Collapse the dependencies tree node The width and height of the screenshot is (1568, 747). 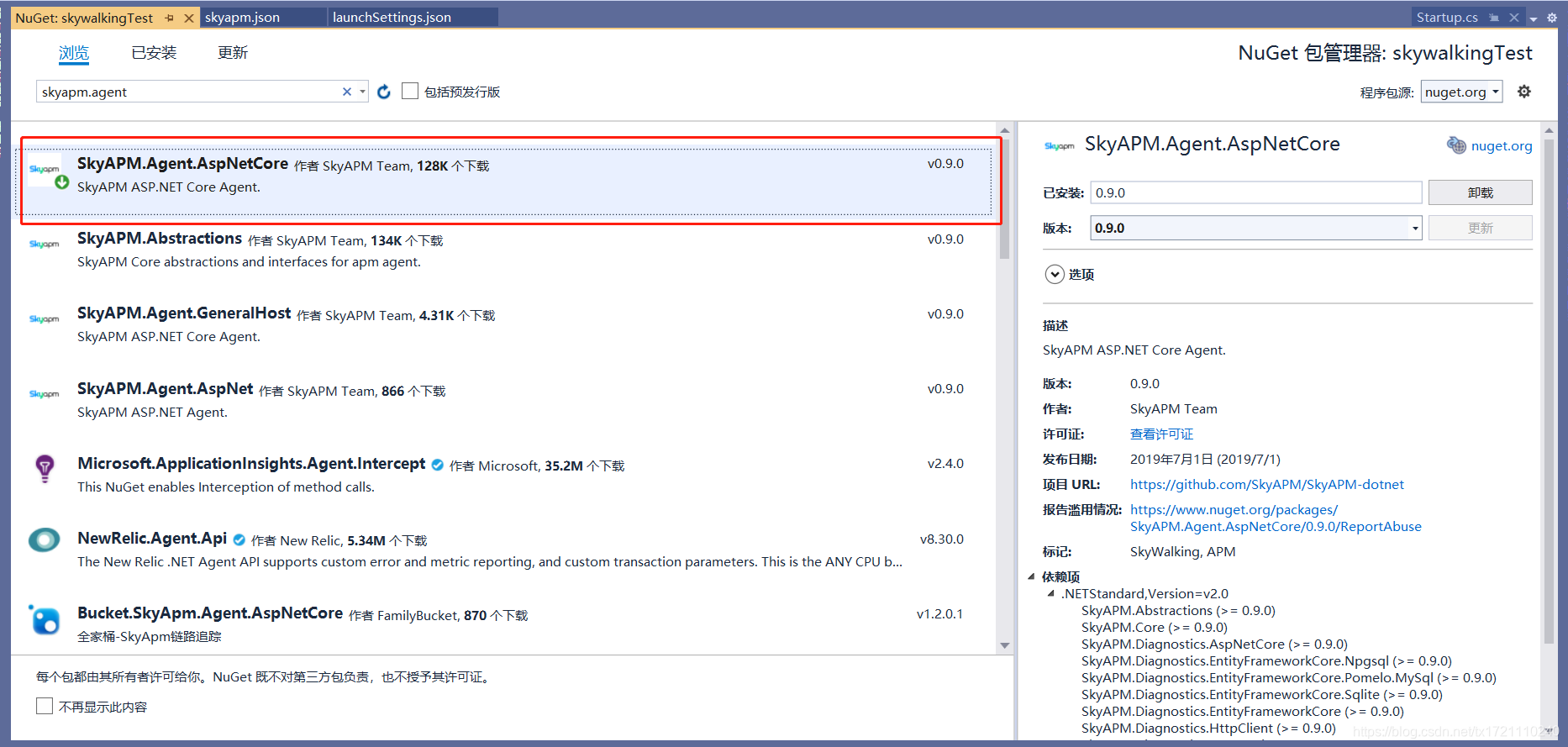(x=1031, y=576)
